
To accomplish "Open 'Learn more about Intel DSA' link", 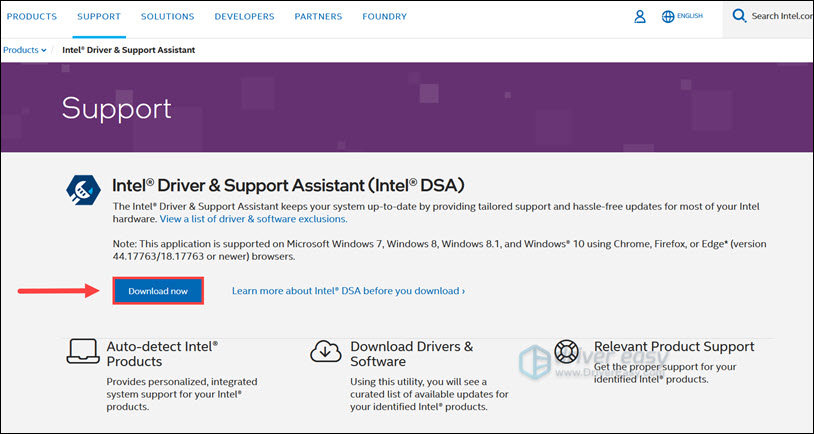I will pos(348,291).
